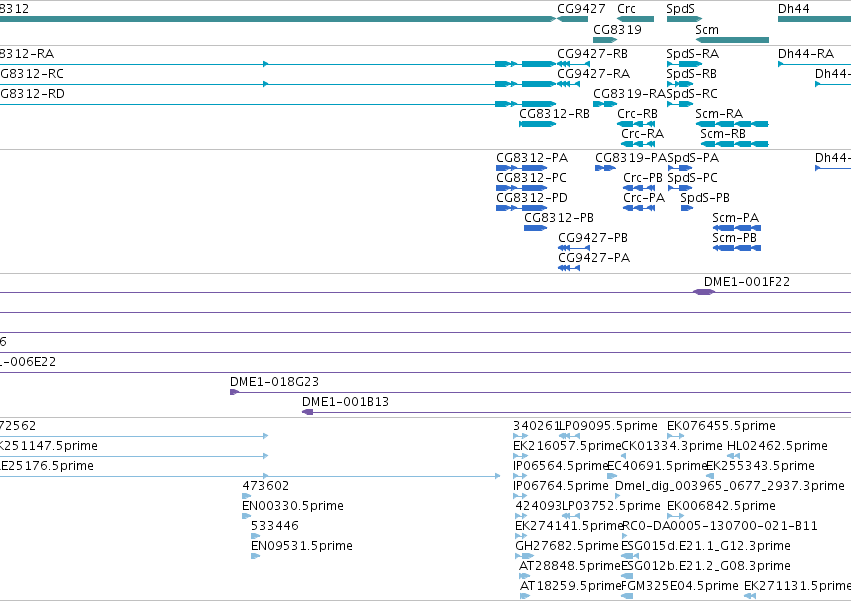851x601 pixels.
Task: Select the Crc gene span
Action: [636, 19]
